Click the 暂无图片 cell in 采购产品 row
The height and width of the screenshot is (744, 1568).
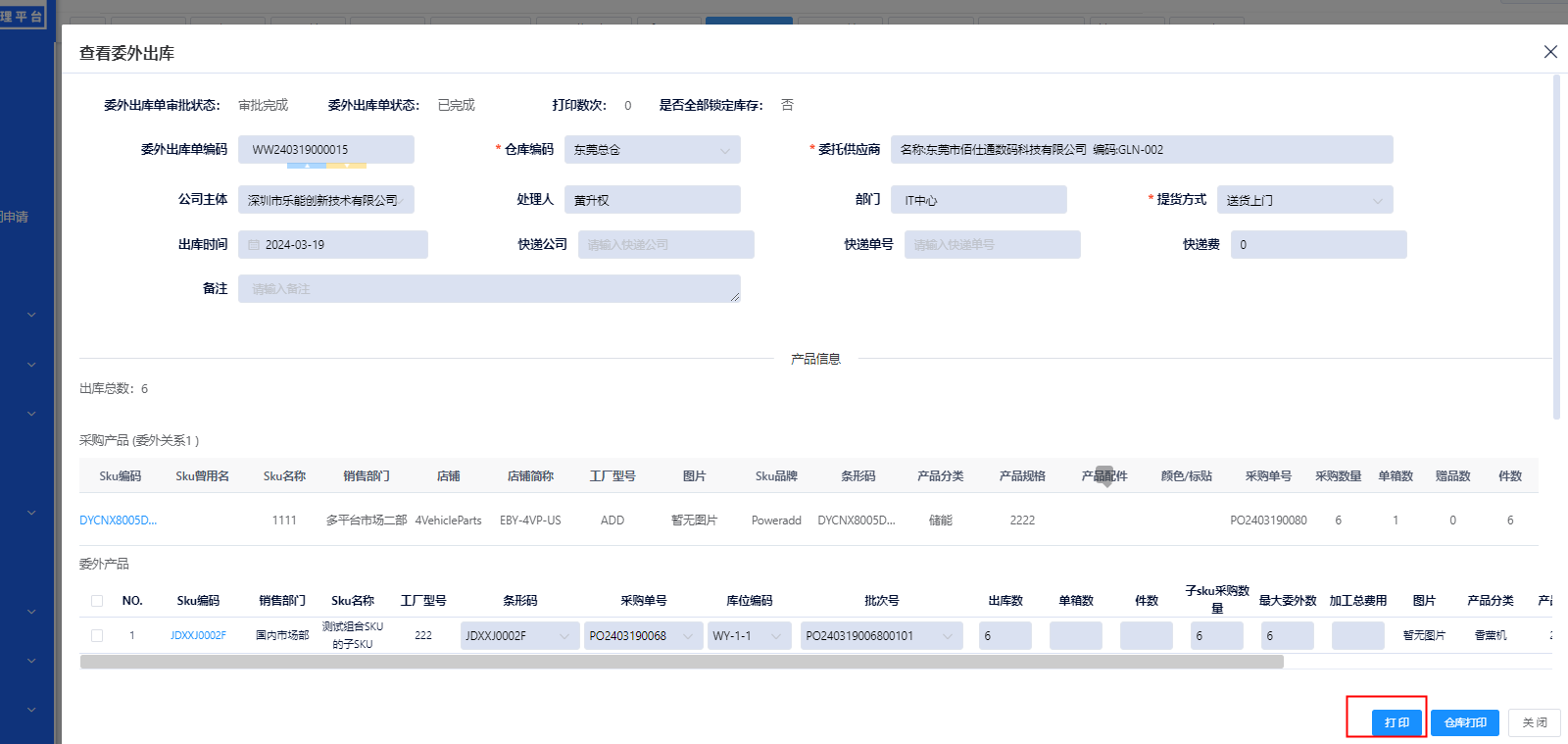pos(695,521)
